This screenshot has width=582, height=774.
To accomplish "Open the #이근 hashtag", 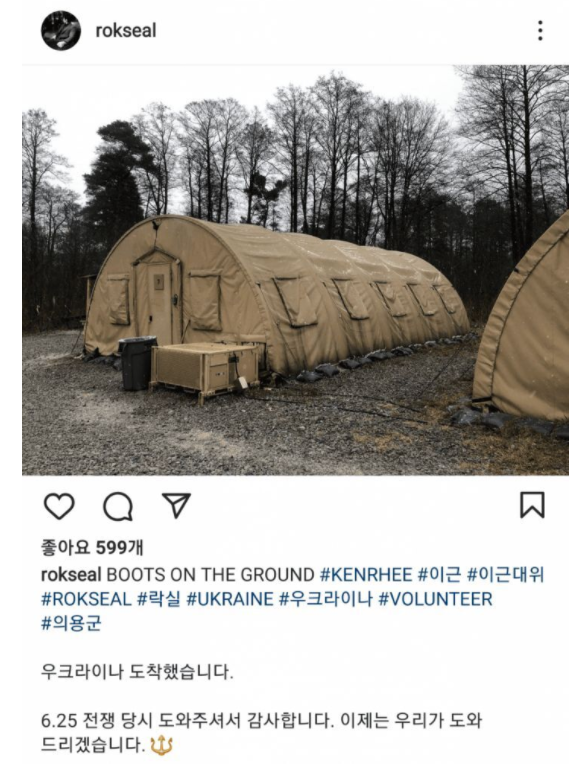I will click(x=439, y=575).
